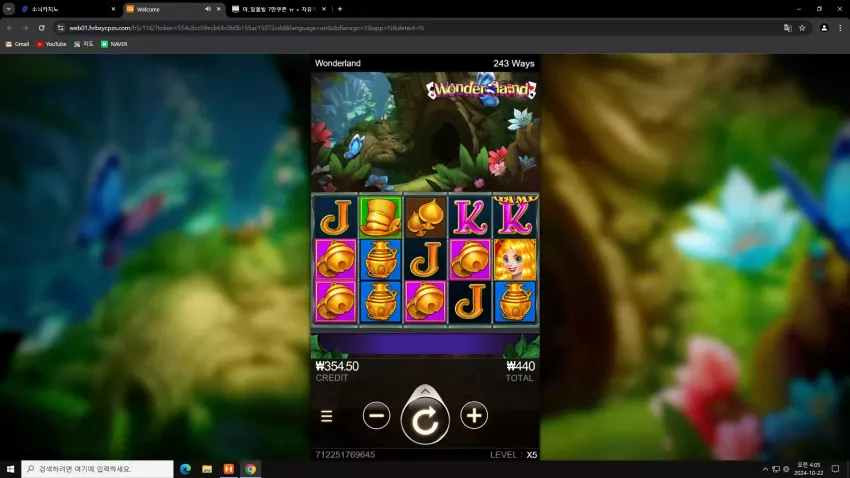Show hidden system tray icons
Image resolution: width=850 pixels, height=478 pixels.
click(x=765, y=469)
